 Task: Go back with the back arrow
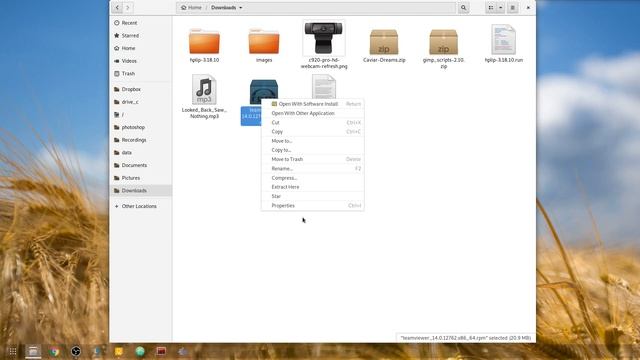118,8
